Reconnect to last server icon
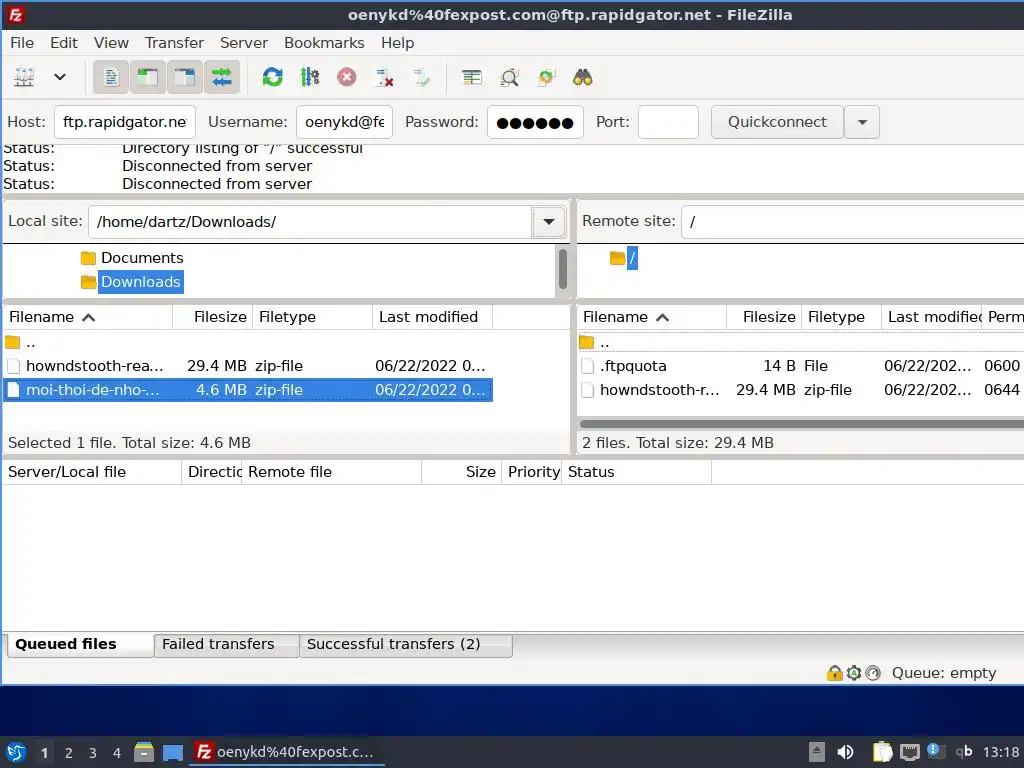Screen dimensions: 1024x768 click(x=421, y=78)
